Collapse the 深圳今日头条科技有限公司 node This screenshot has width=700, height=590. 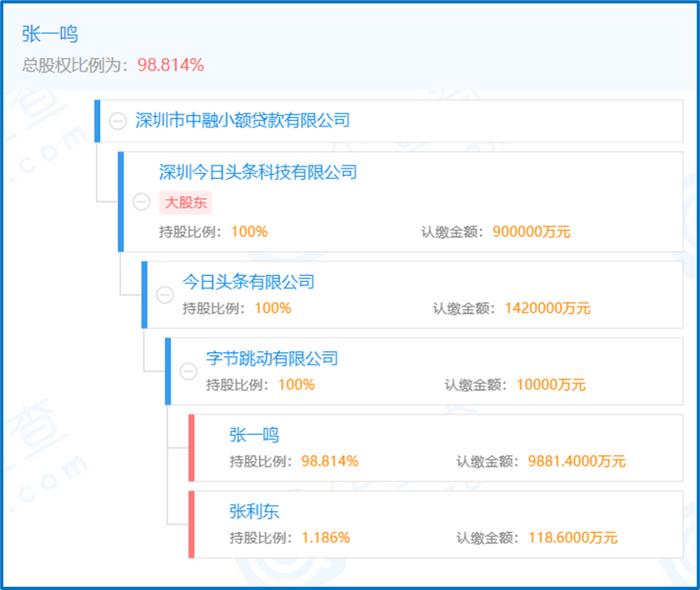[x=142, y=202]
